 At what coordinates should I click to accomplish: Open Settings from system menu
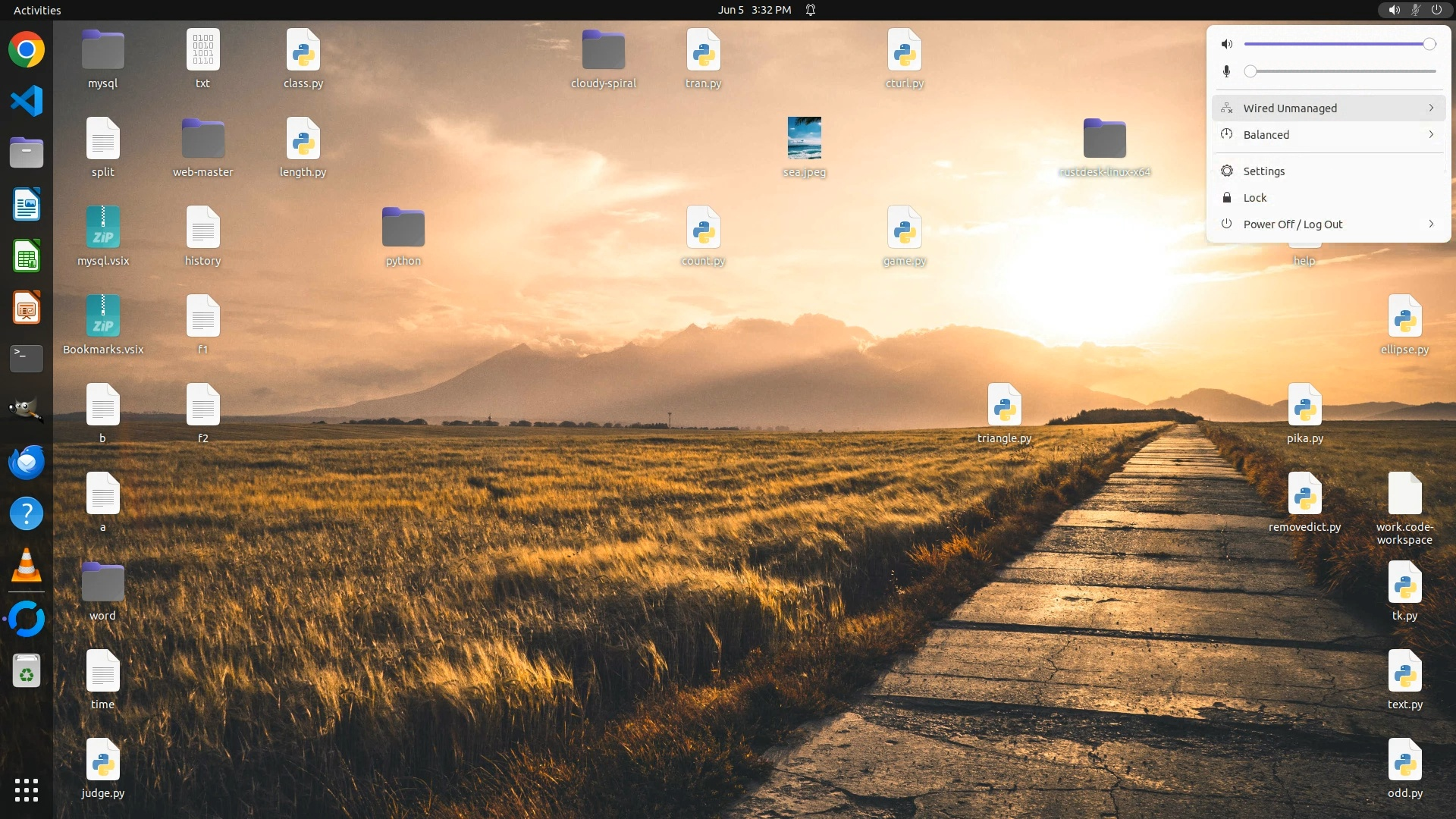click(x=1263, y=171)
